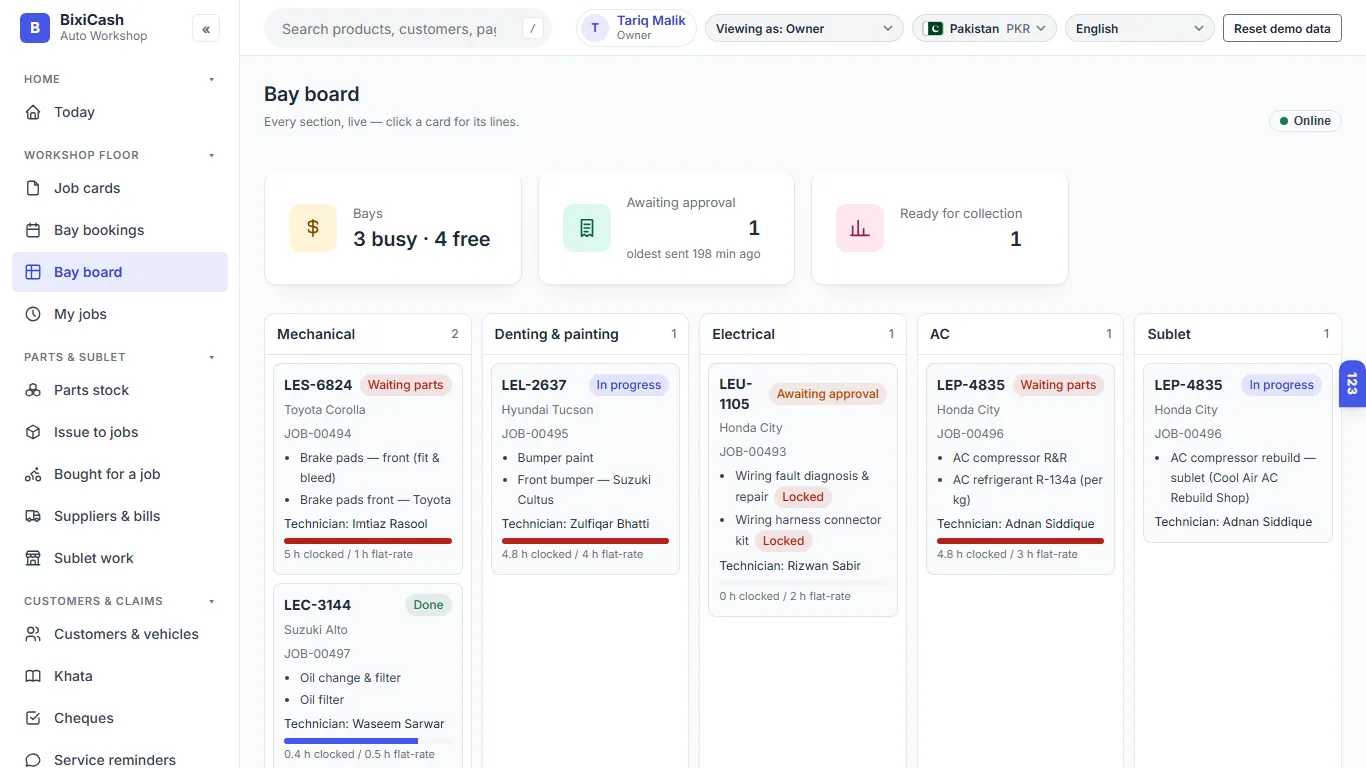Open the English language dropdown

coord(1140,29)
